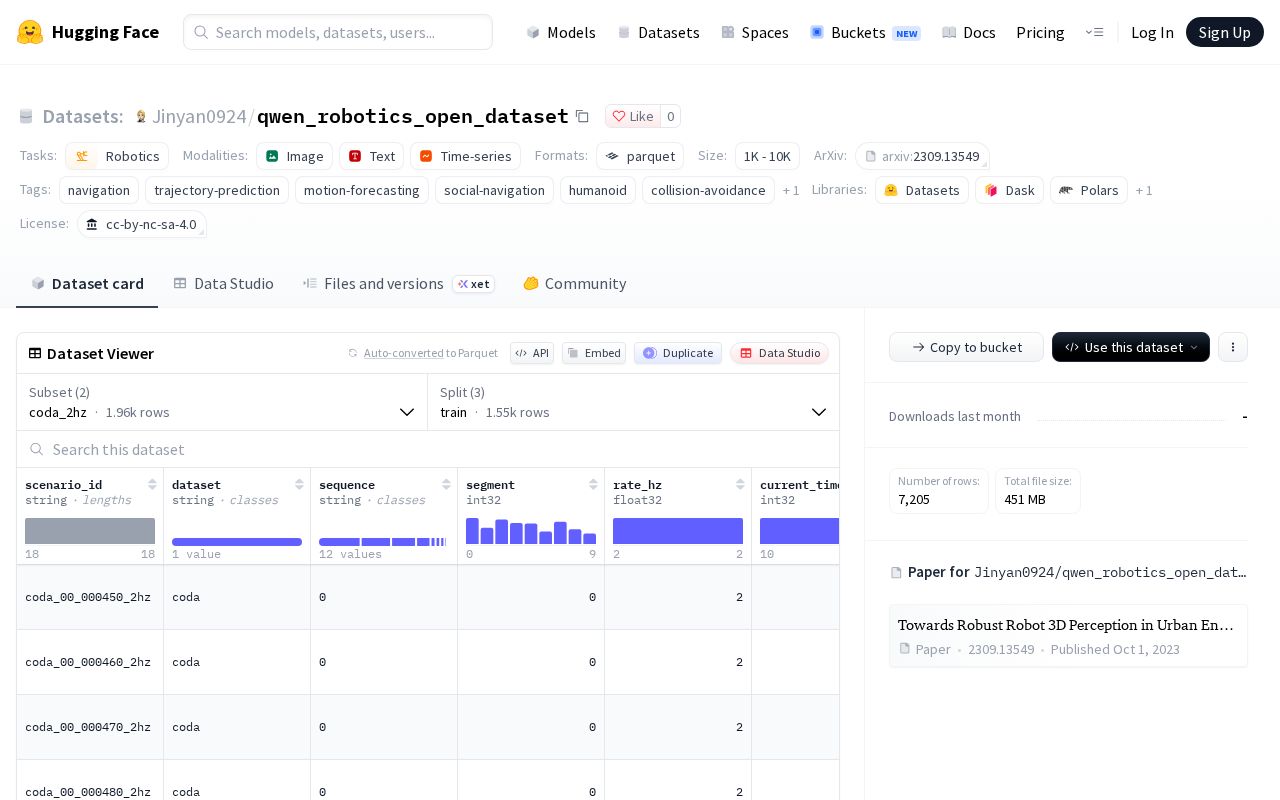The height and width of the screenshot is (800, 1280).
Task: Open Datasets in top navigation
Action: pos(659,32)
